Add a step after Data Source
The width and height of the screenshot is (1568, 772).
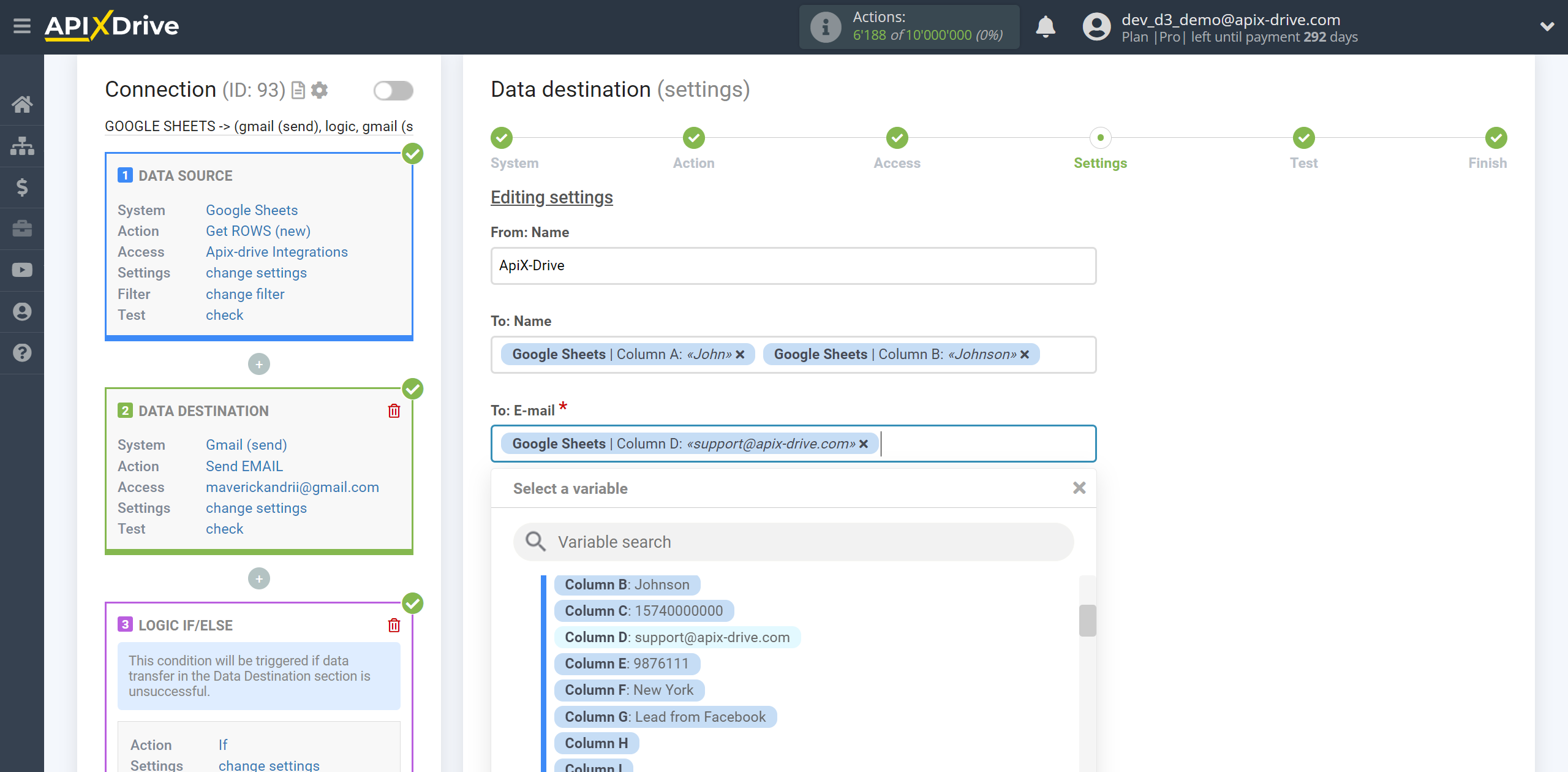pyautogui.click(x=259, y=365)
